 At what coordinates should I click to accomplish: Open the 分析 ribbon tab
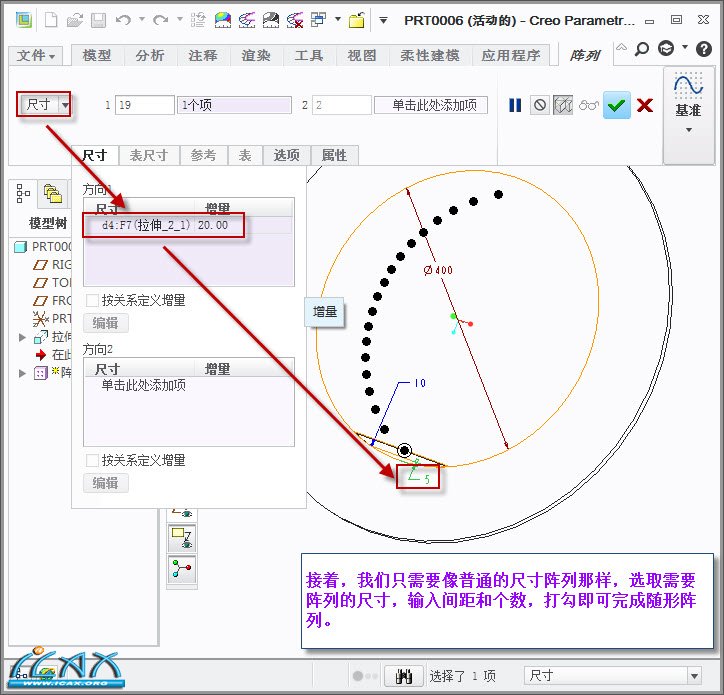150,56
